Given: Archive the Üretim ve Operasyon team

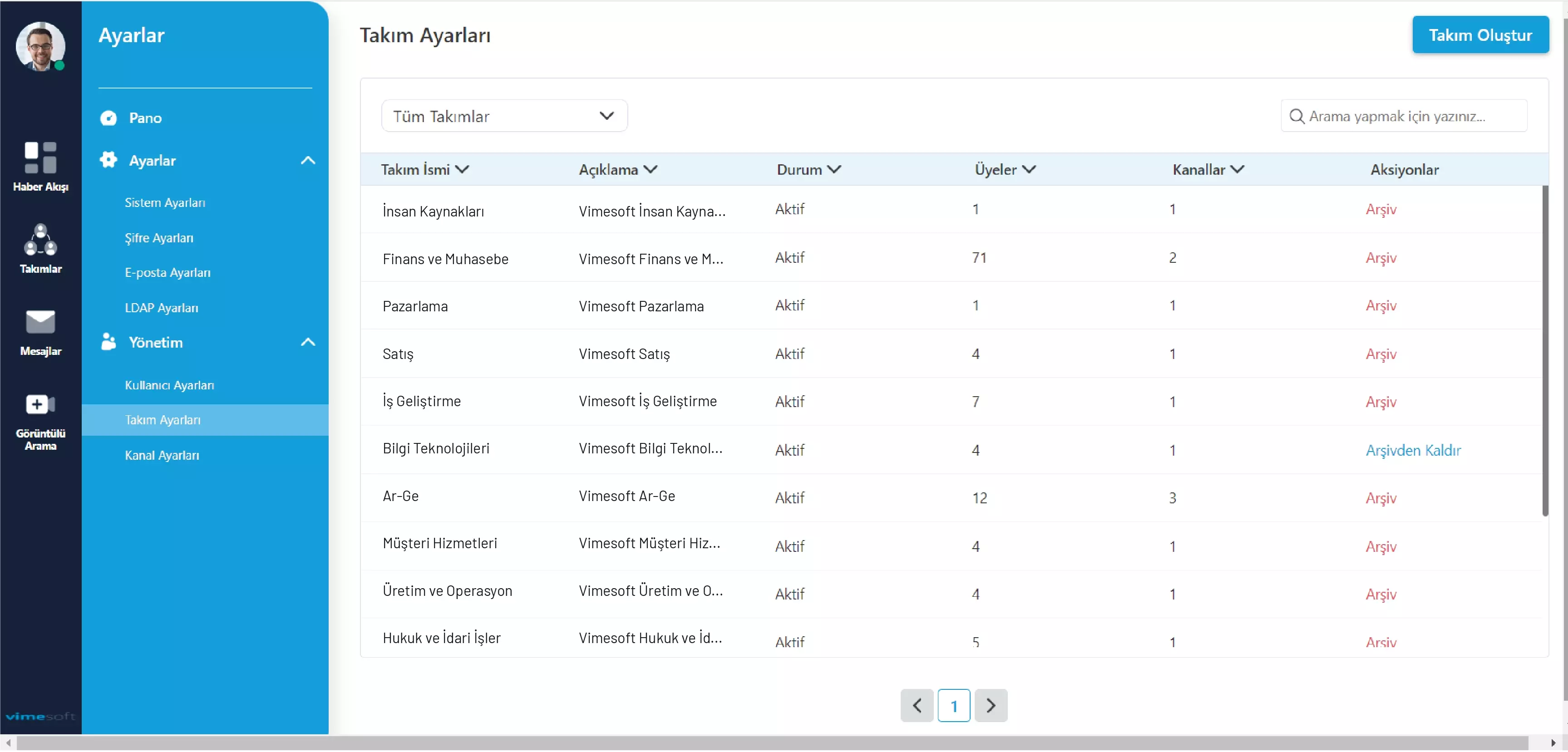Looking at the screenshot, I should [x=1381, y=595].
